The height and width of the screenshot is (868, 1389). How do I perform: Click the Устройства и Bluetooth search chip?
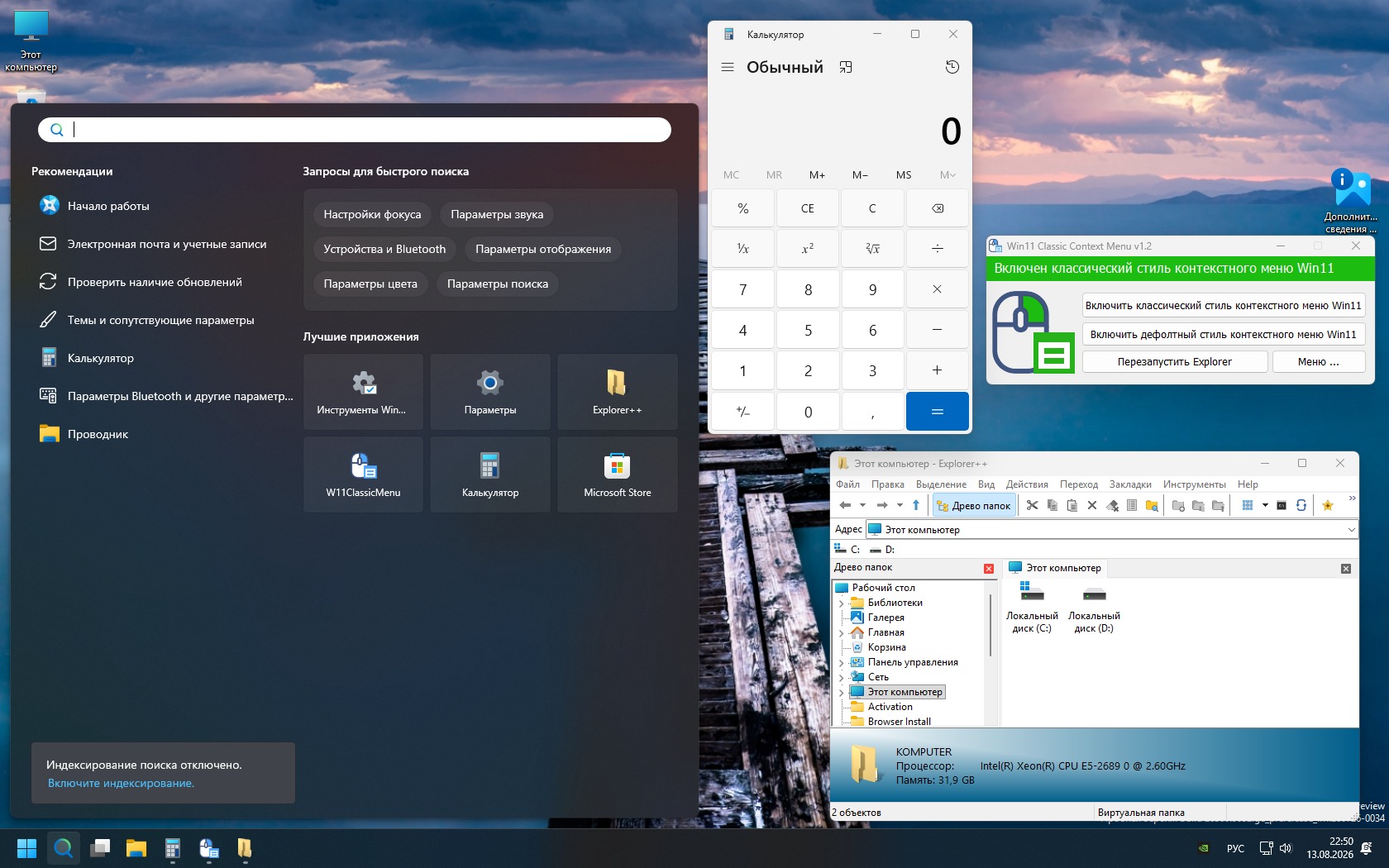[384, 249]
